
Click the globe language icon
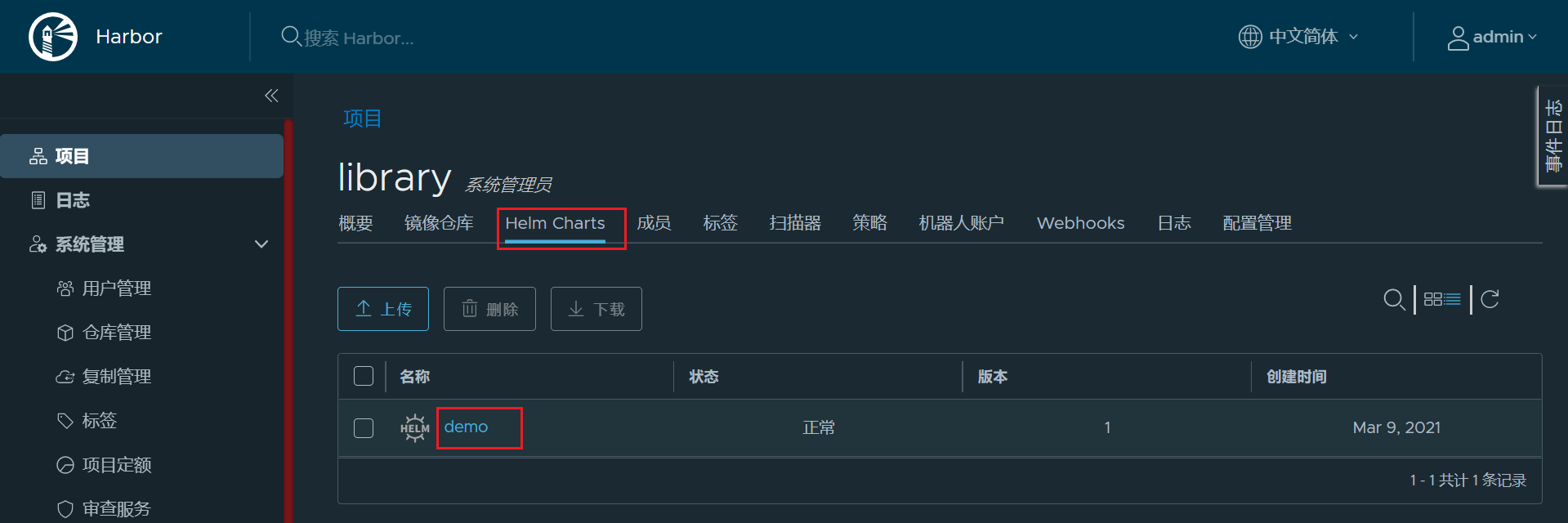click(1250, 37)
